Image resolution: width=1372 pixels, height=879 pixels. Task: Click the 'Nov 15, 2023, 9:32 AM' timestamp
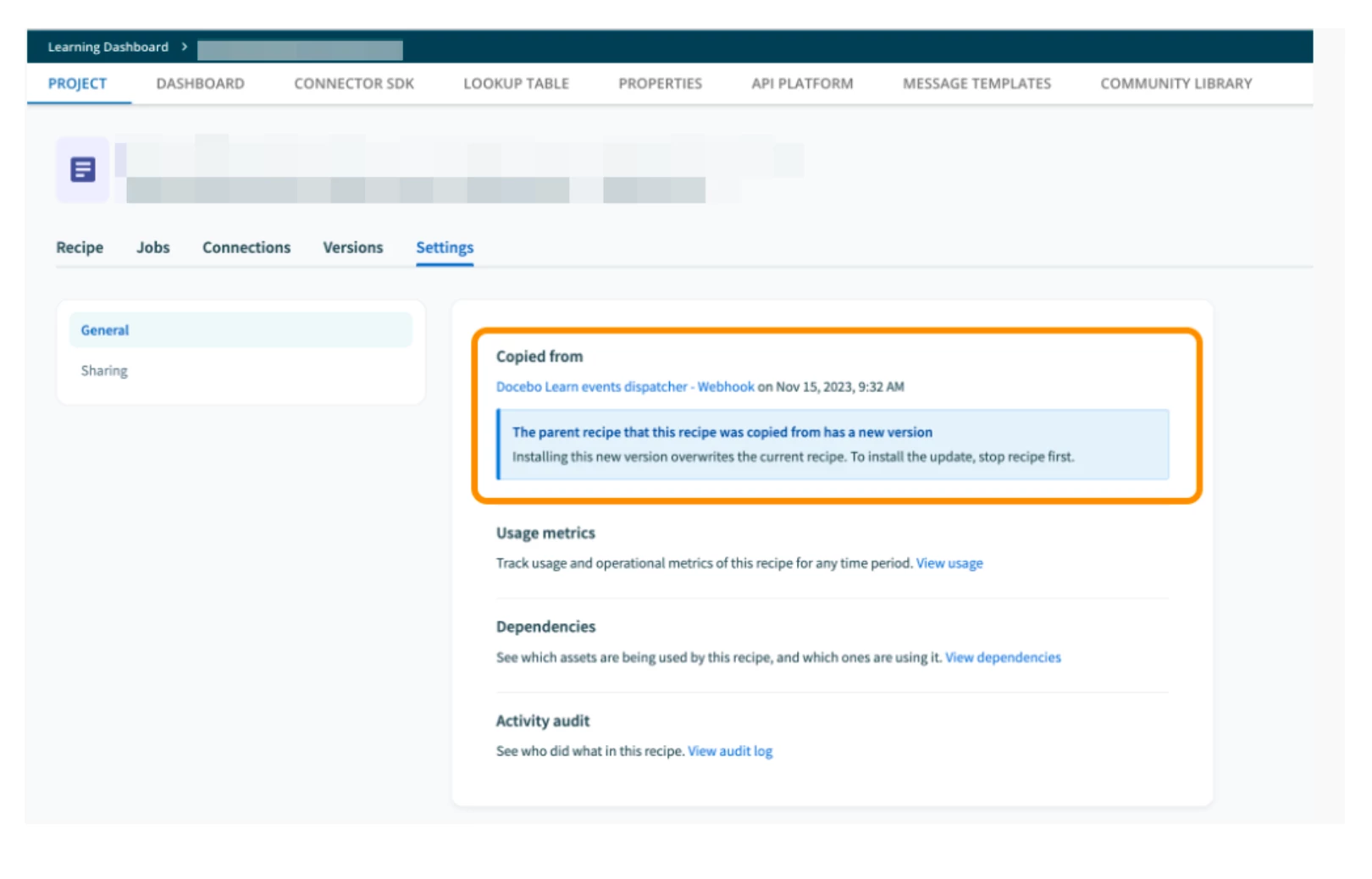click(x=840, y=387)
